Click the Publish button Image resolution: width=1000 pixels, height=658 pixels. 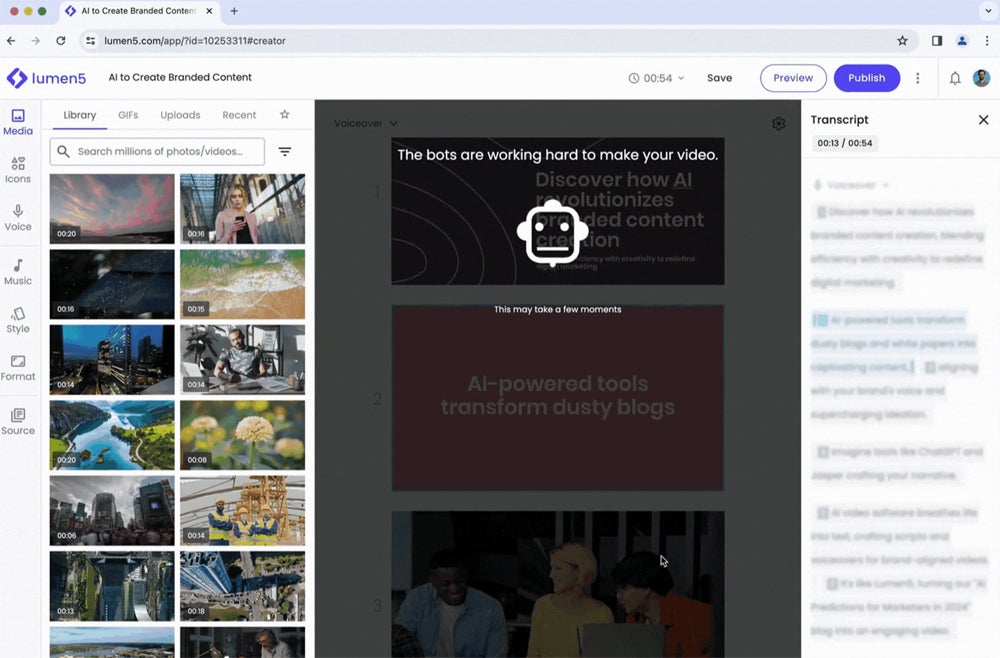pyautogui.click(x=866, y=78)
